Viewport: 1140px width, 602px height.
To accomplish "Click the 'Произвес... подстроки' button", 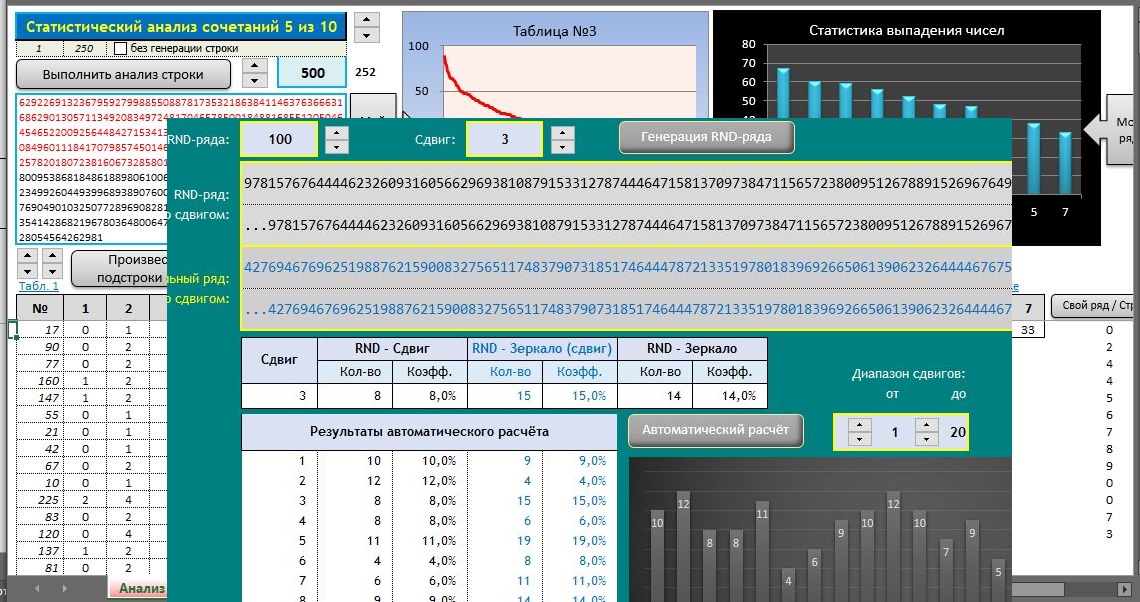I will (120, 268).
